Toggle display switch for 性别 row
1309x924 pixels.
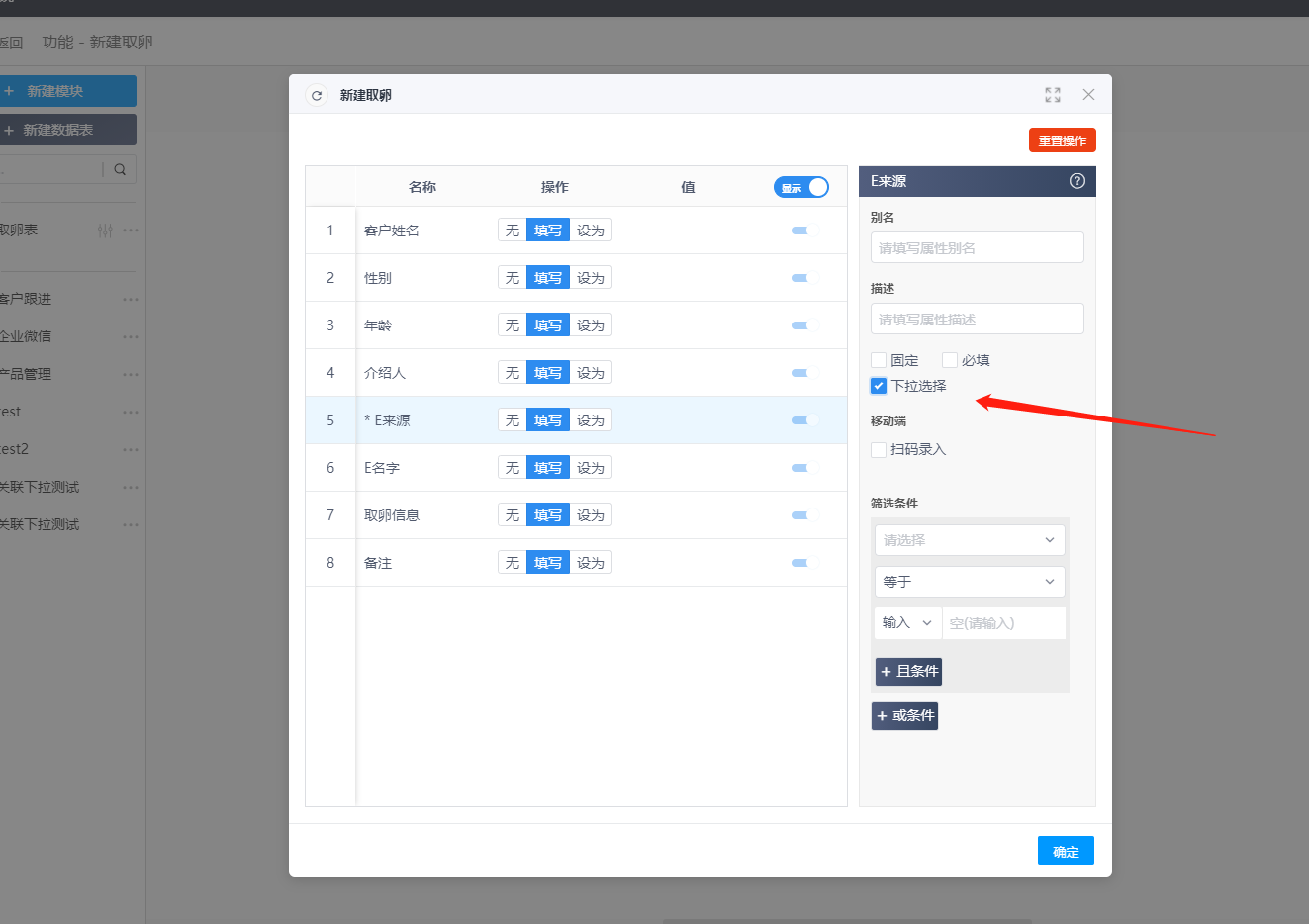pos(803,278)
